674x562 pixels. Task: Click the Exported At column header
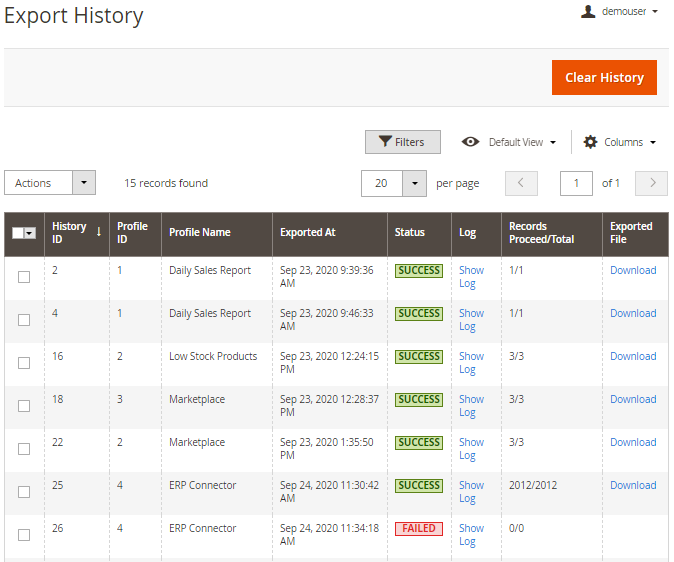coord(308,232)
